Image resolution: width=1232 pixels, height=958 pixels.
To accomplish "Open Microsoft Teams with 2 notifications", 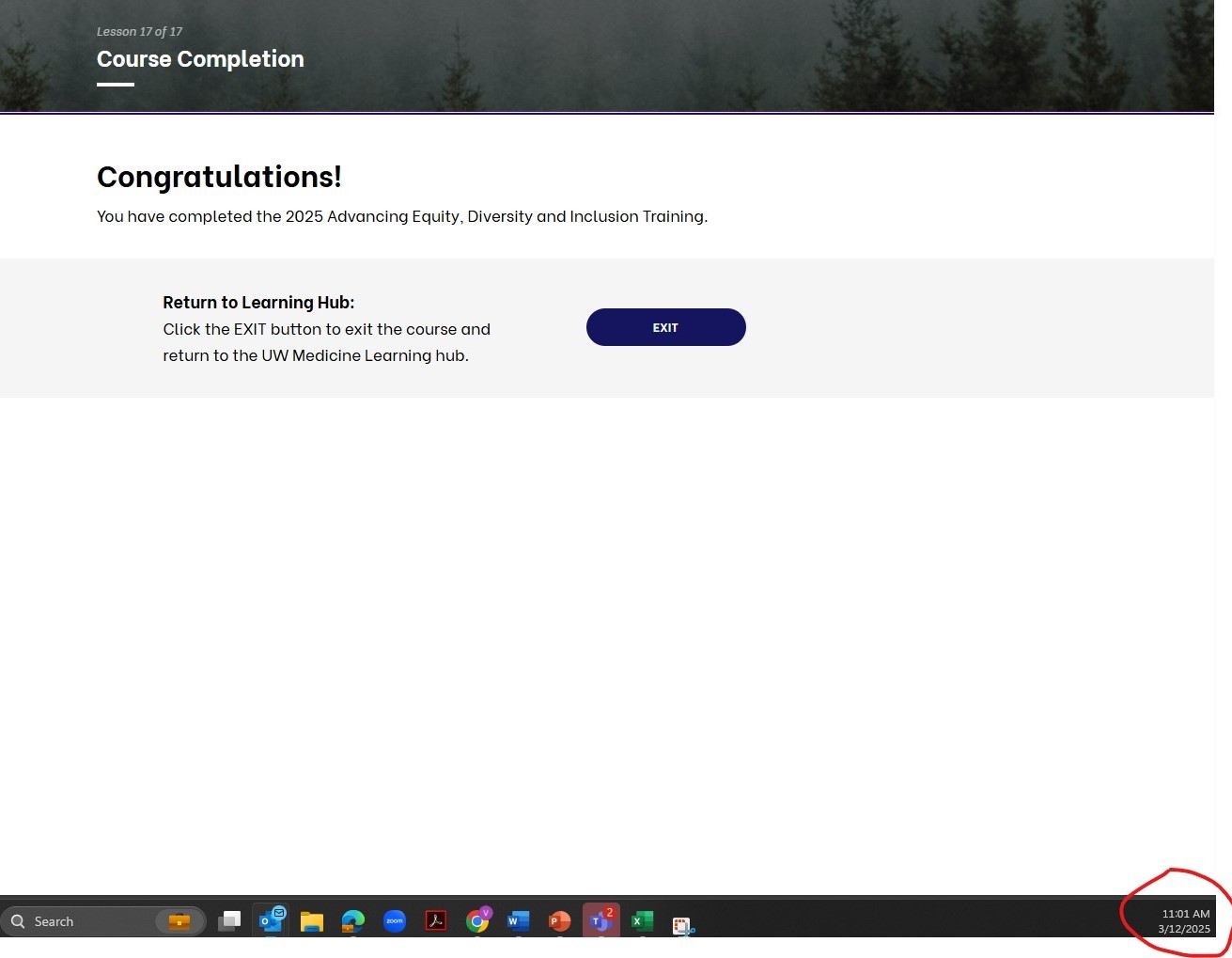I will 601,920.
